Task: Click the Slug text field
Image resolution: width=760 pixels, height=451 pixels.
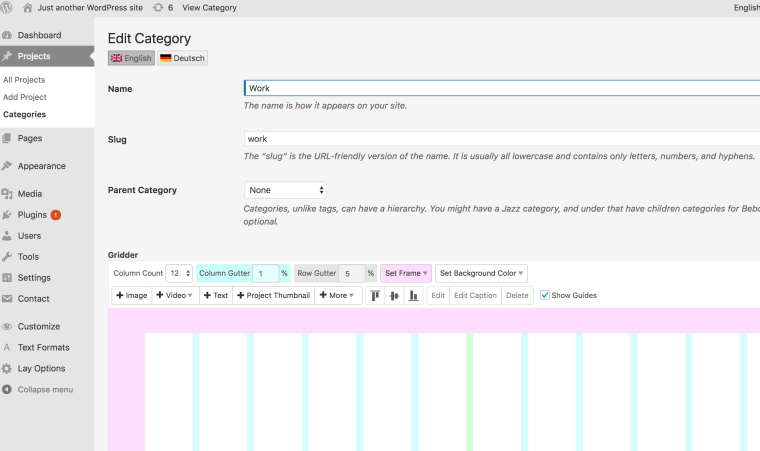Action: 500,139
